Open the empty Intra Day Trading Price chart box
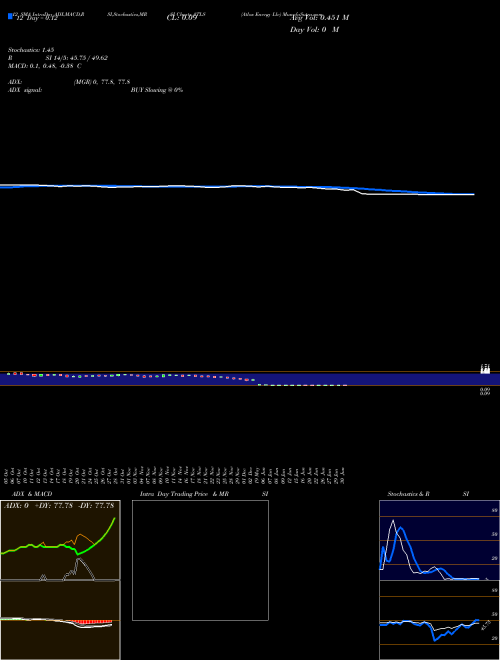This screenshot has width=500, height=660. pyautogui.click(x=200, y=560)
